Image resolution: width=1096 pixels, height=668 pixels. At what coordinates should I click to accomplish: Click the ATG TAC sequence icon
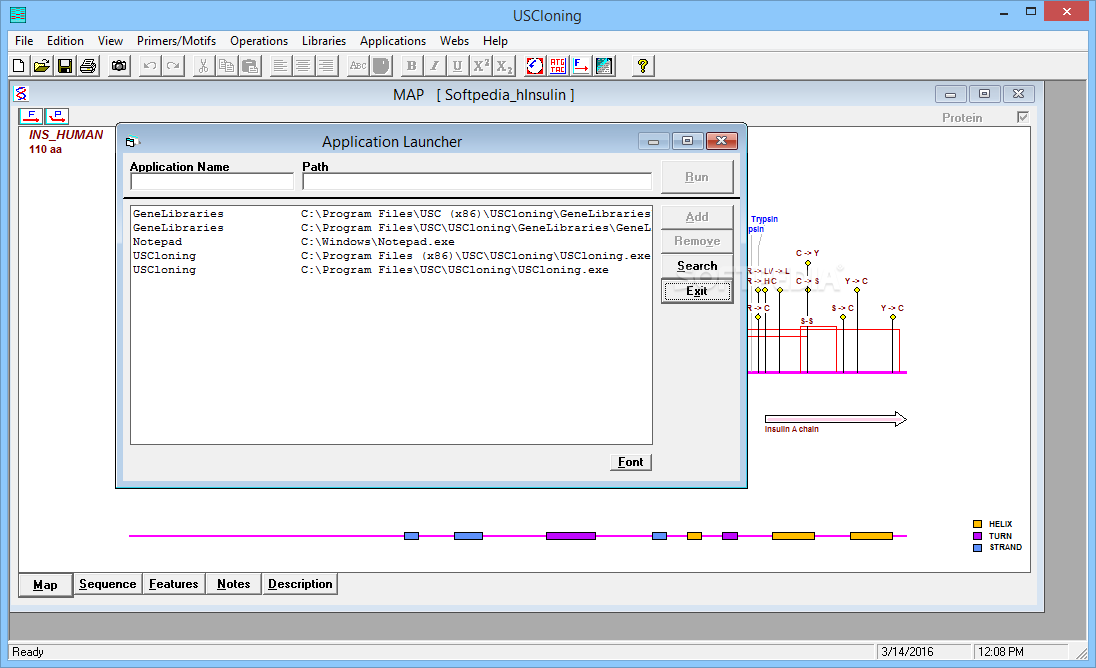[x=558, y=66]
